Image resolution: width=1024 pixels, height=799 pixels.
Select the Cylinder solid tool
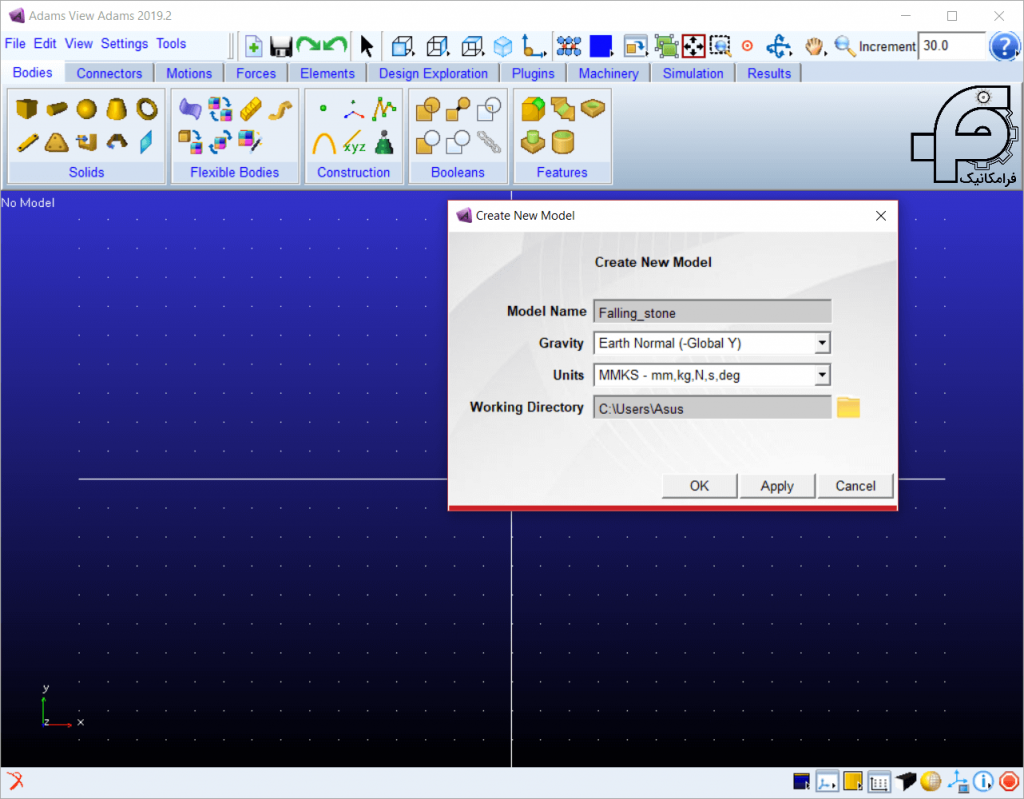(x=57, y=108)
